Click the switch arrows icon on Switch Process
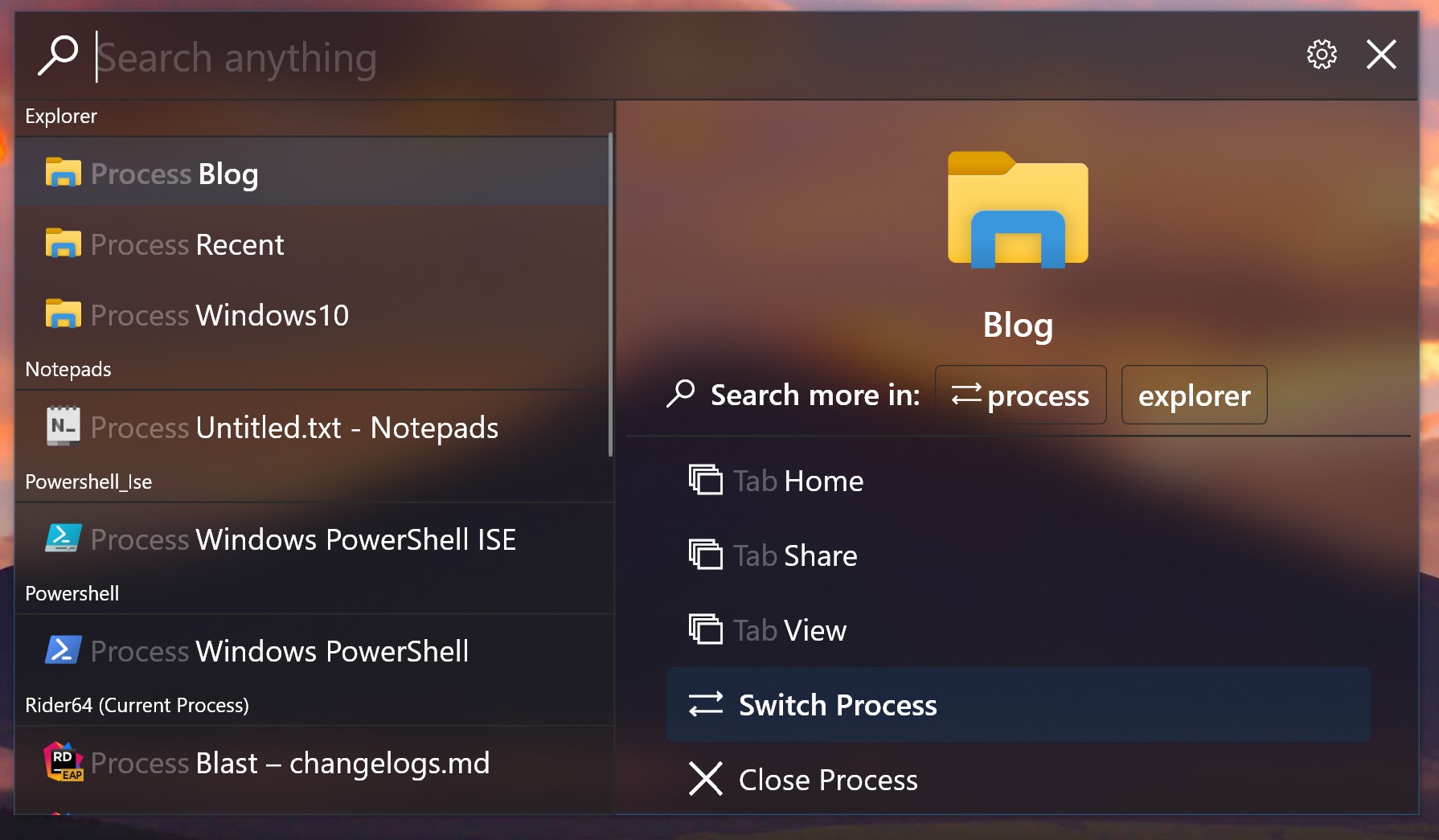 click(x=704, y=704)
